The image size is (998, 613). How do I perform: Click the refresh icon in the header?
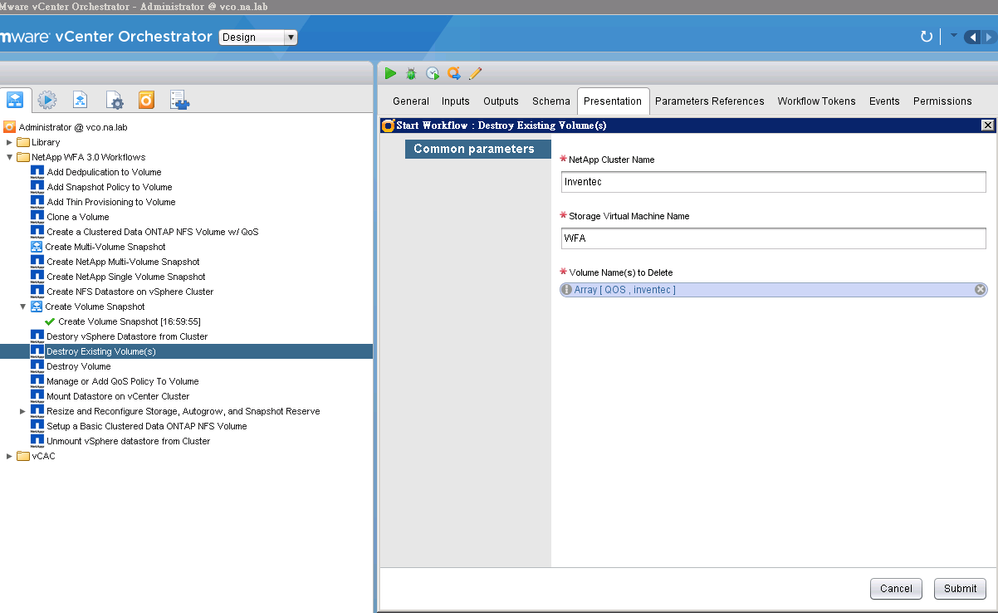pyautogui.click(x=926, y=37)
